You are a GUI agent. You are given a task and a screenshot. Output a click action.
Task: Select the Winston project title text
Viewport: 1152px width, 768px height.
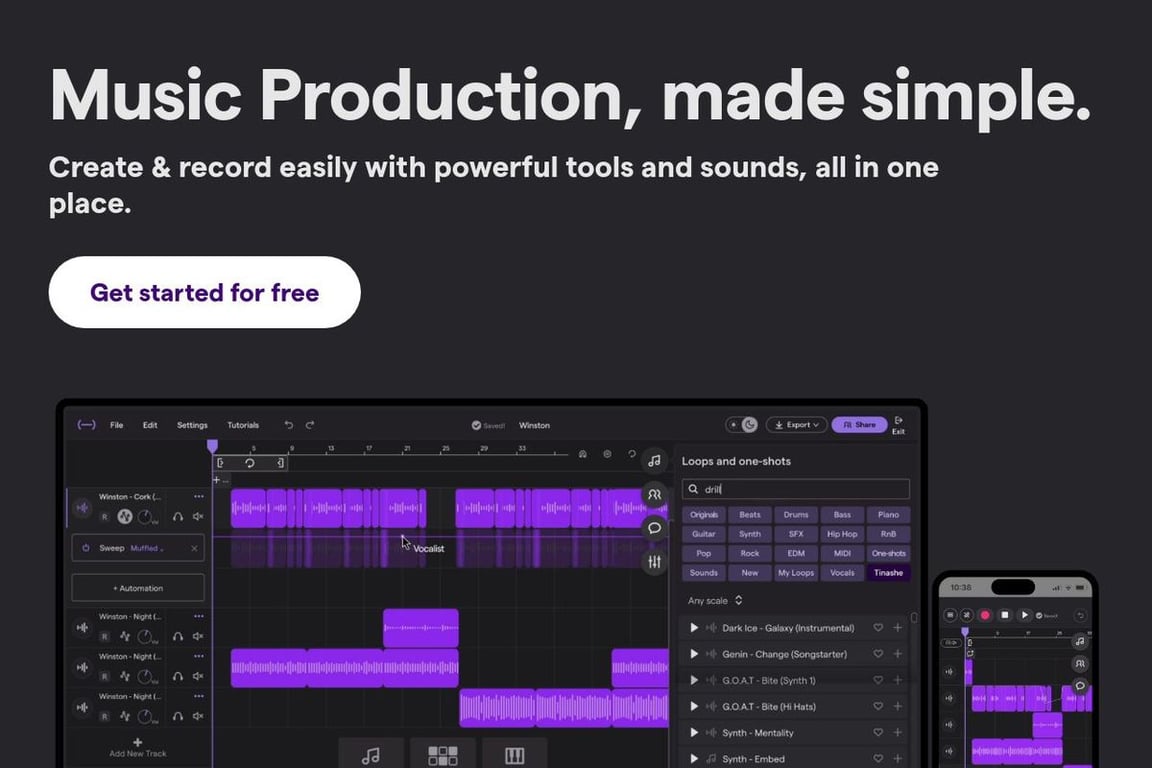[534, 426]
